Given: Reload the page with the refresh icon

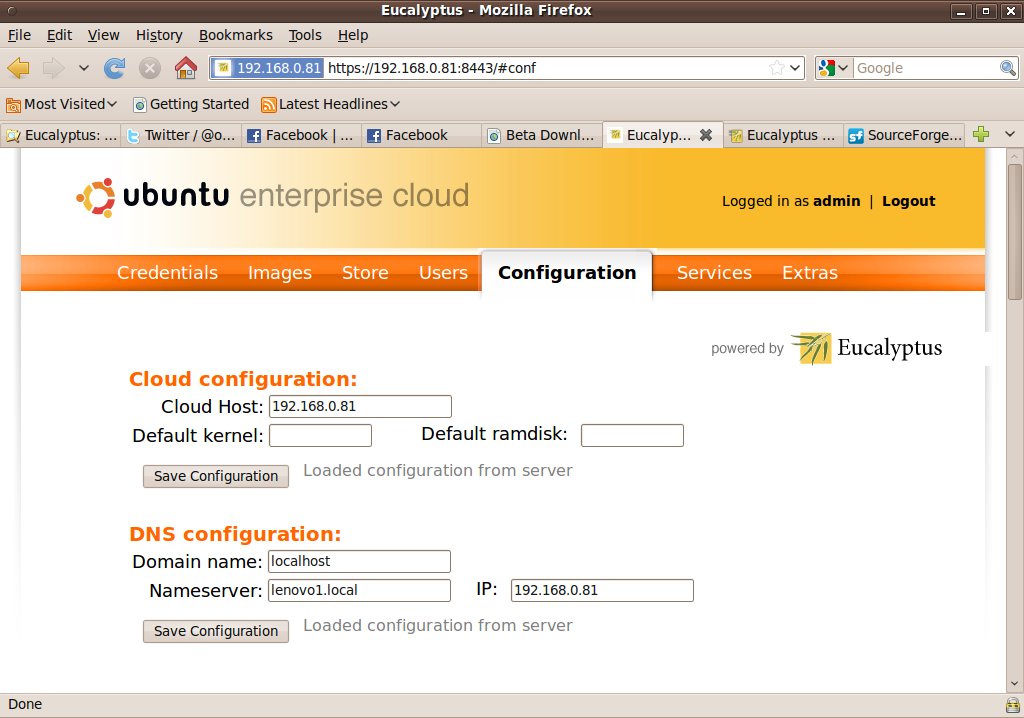Looking at the screenshot, I should tap(115, 68).
